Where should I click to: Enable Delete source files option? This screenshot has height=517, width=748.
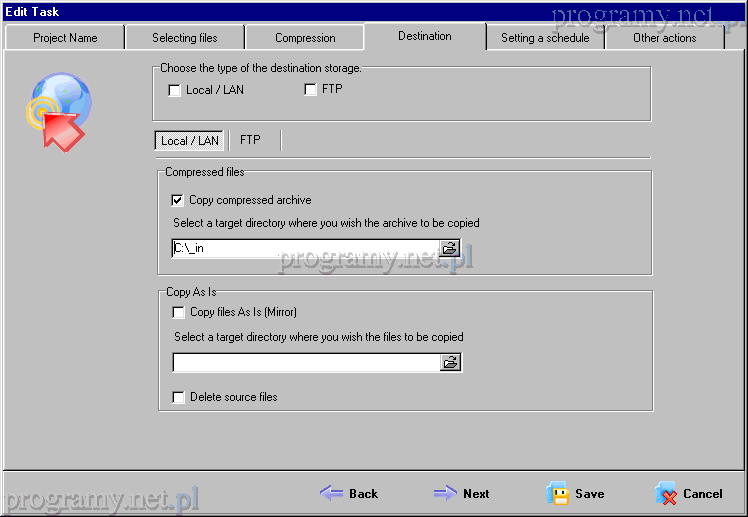(179, 397)
